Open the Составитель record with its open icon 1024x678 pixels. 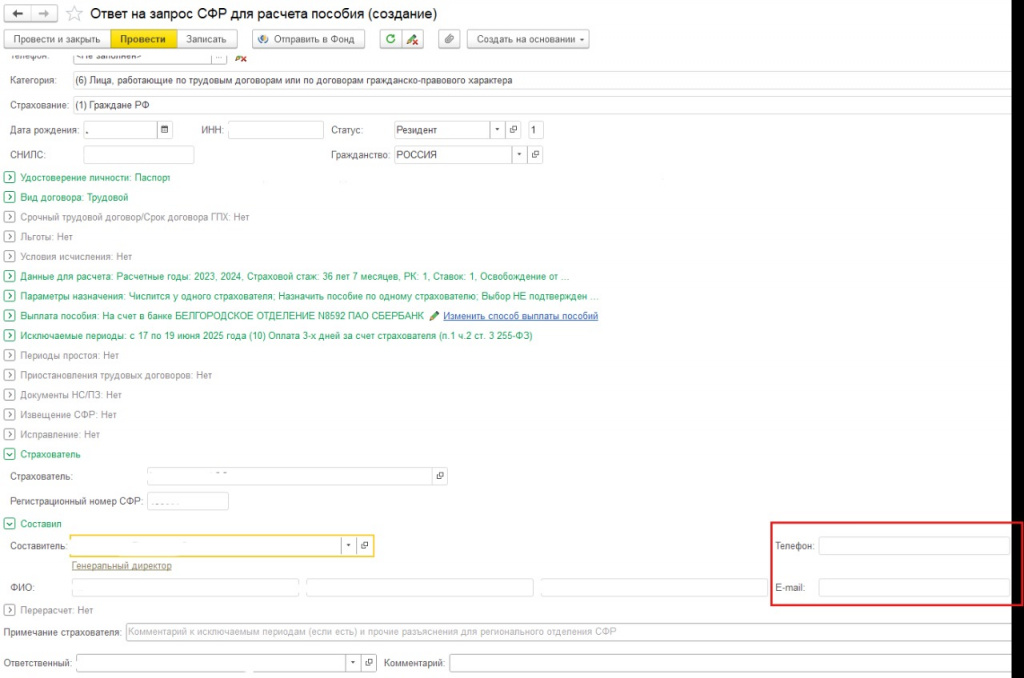(364, 545)
